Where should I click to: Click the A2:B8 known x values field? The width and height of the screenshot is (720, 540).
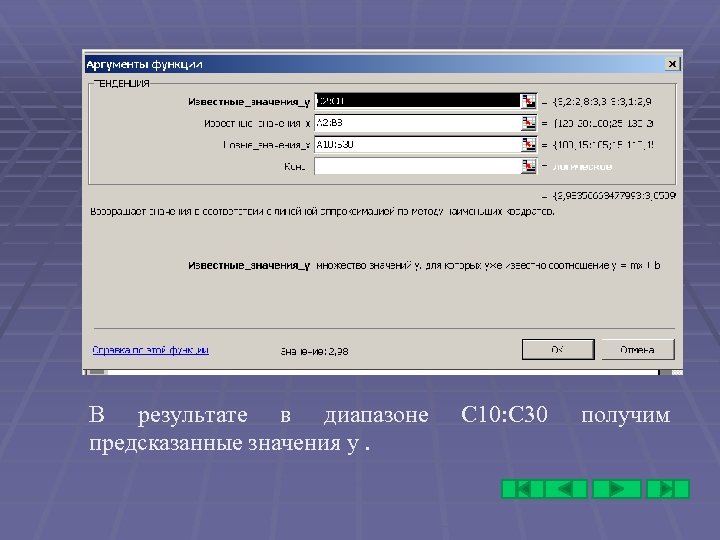tap(417, 123)
